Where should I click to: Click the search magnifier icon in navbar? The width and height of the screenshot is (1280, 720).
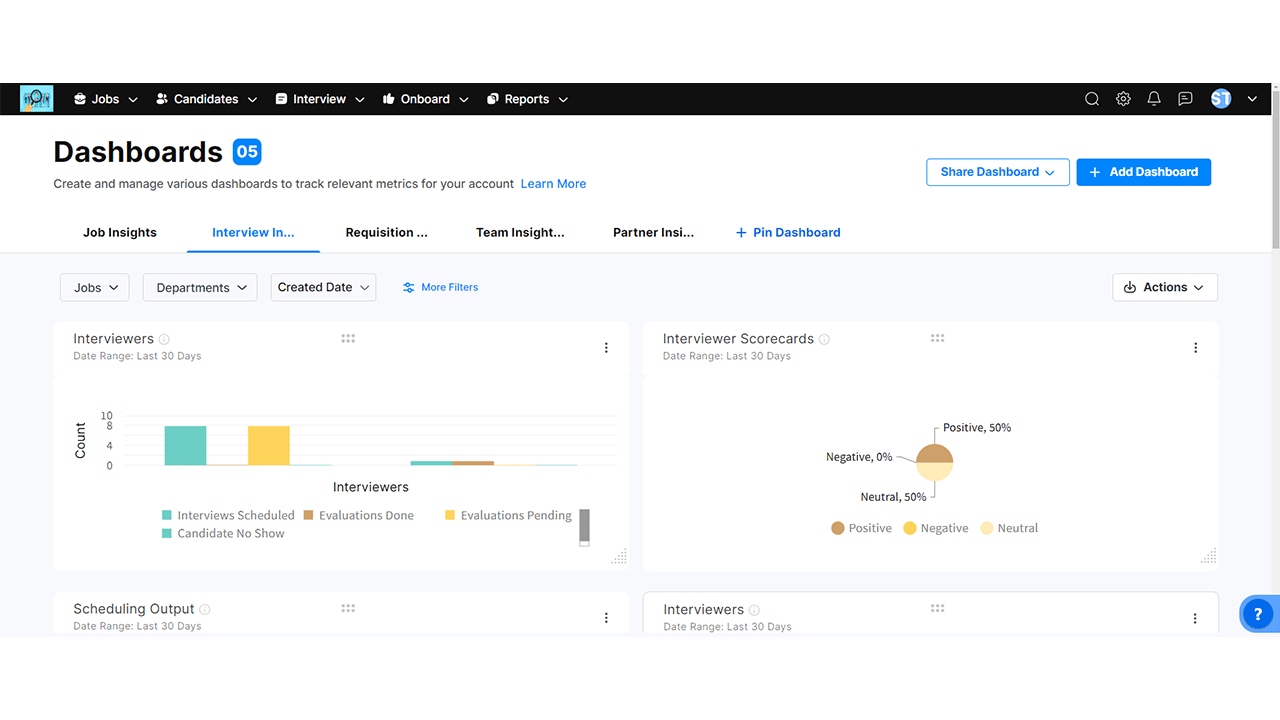1092,99
